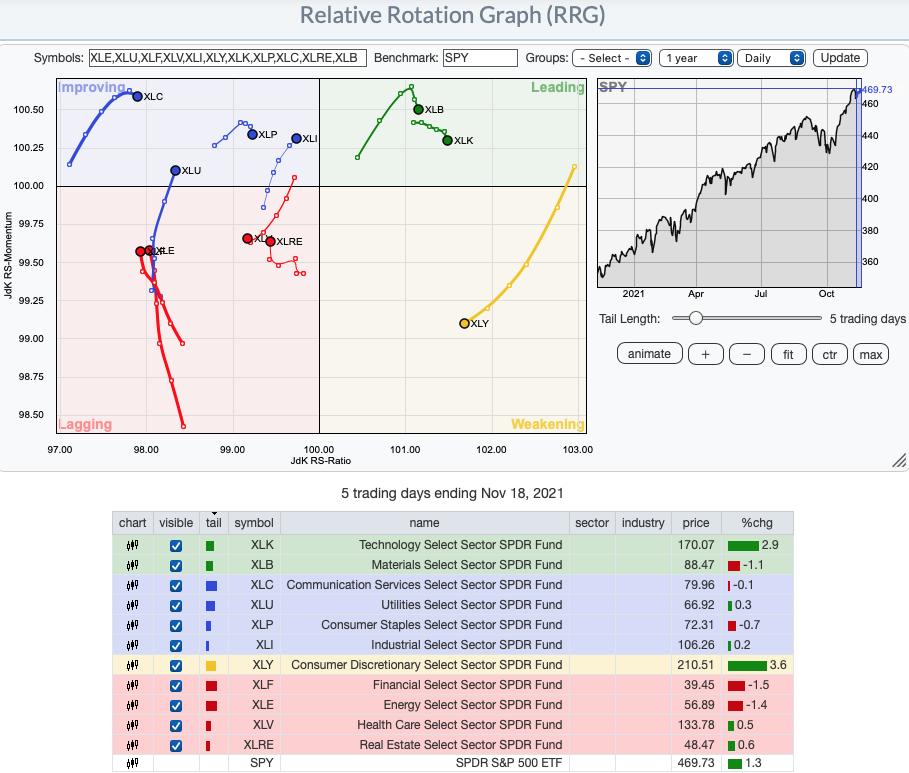Open chart icon for XLK row

click(x=132, y=545)
